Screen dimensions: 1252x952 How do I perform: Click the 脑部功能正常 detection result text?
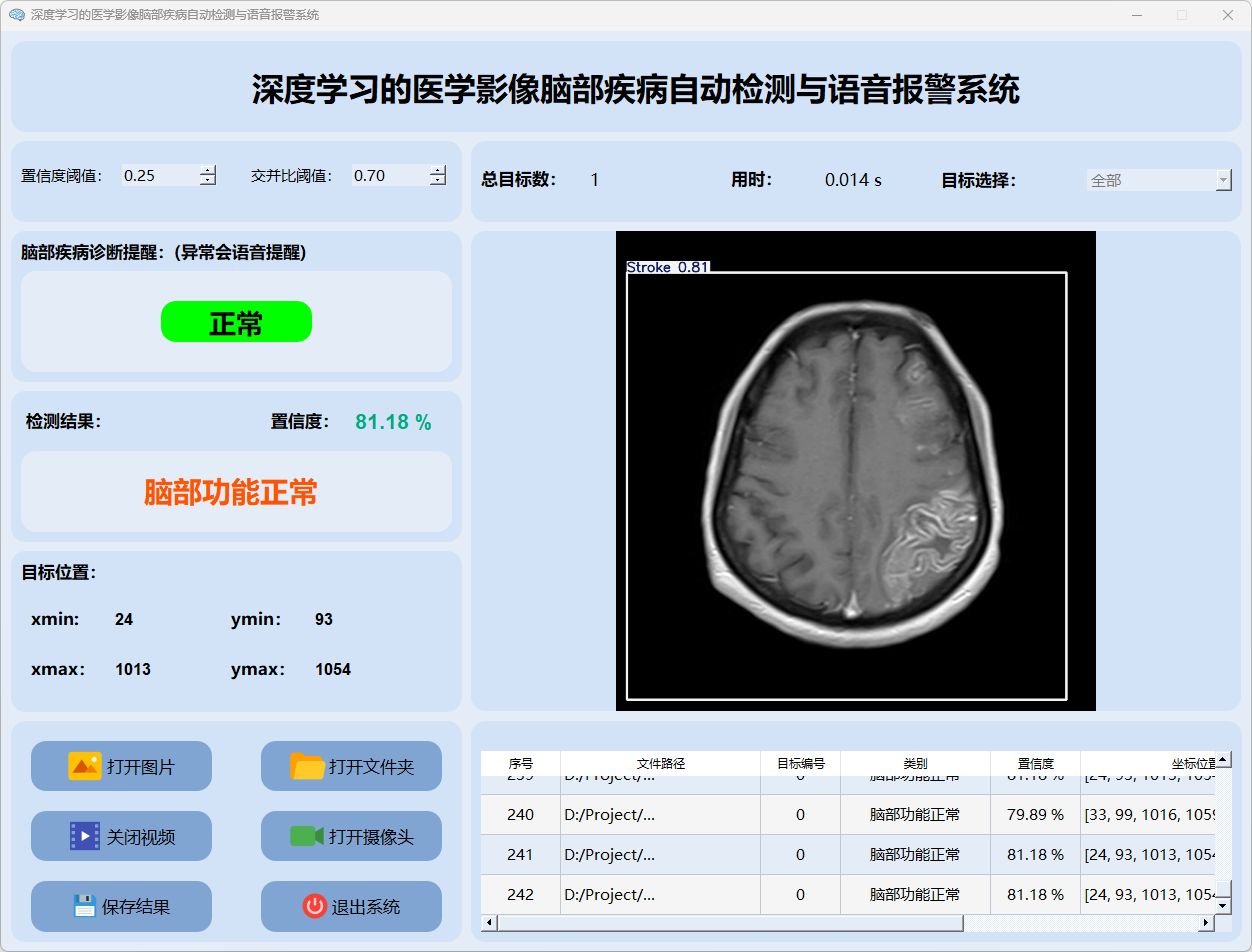pos(231,492)
